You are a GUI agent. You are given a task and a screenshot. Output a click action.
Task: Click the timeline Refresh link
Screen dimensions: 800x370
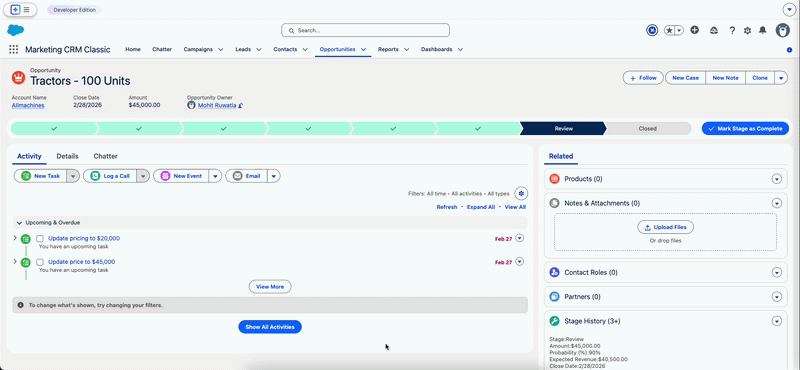pyautogui.click(x=447, y=207)
